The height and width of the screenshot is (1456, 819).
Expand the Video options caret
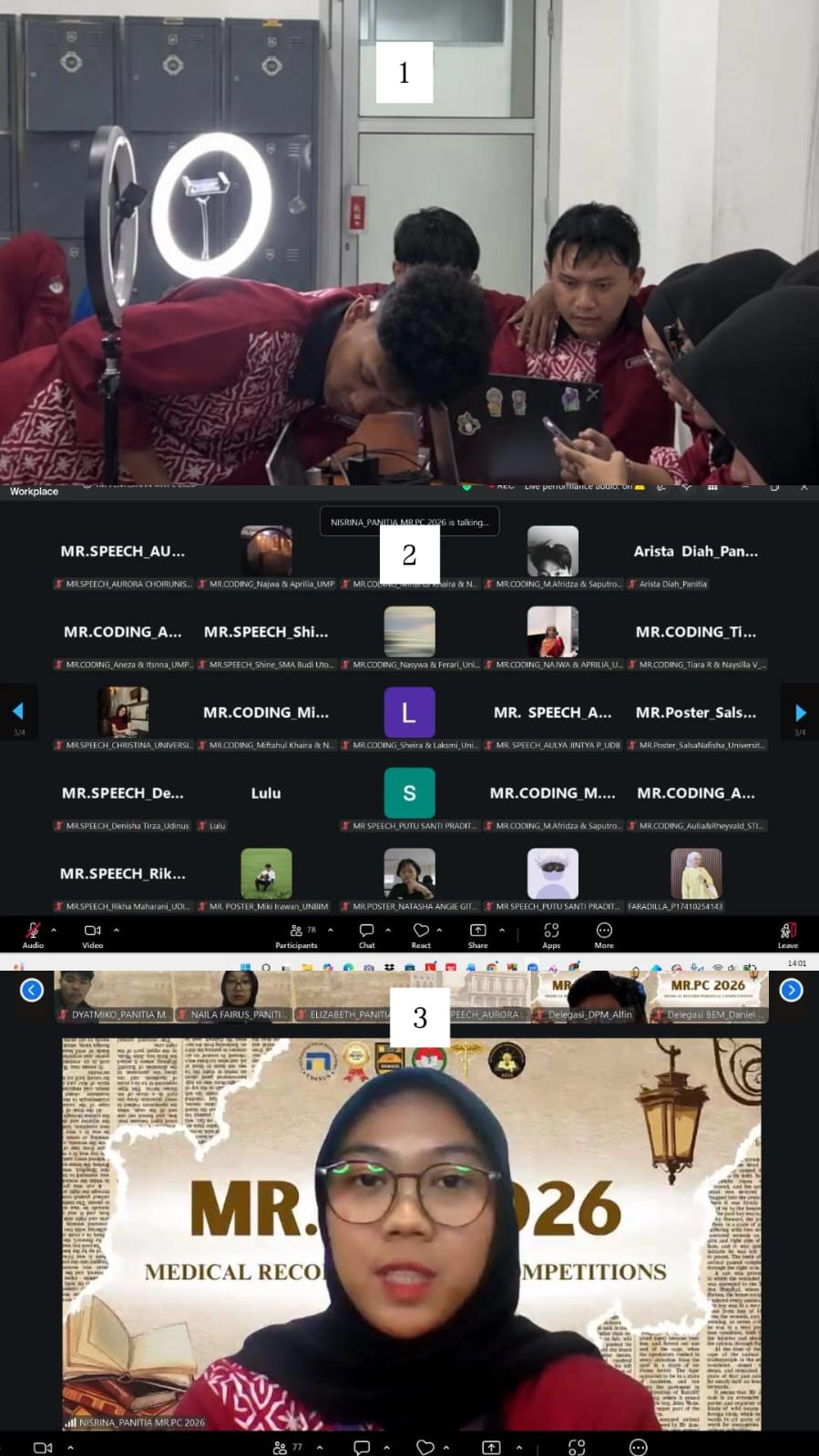click(x=116, y=930)
